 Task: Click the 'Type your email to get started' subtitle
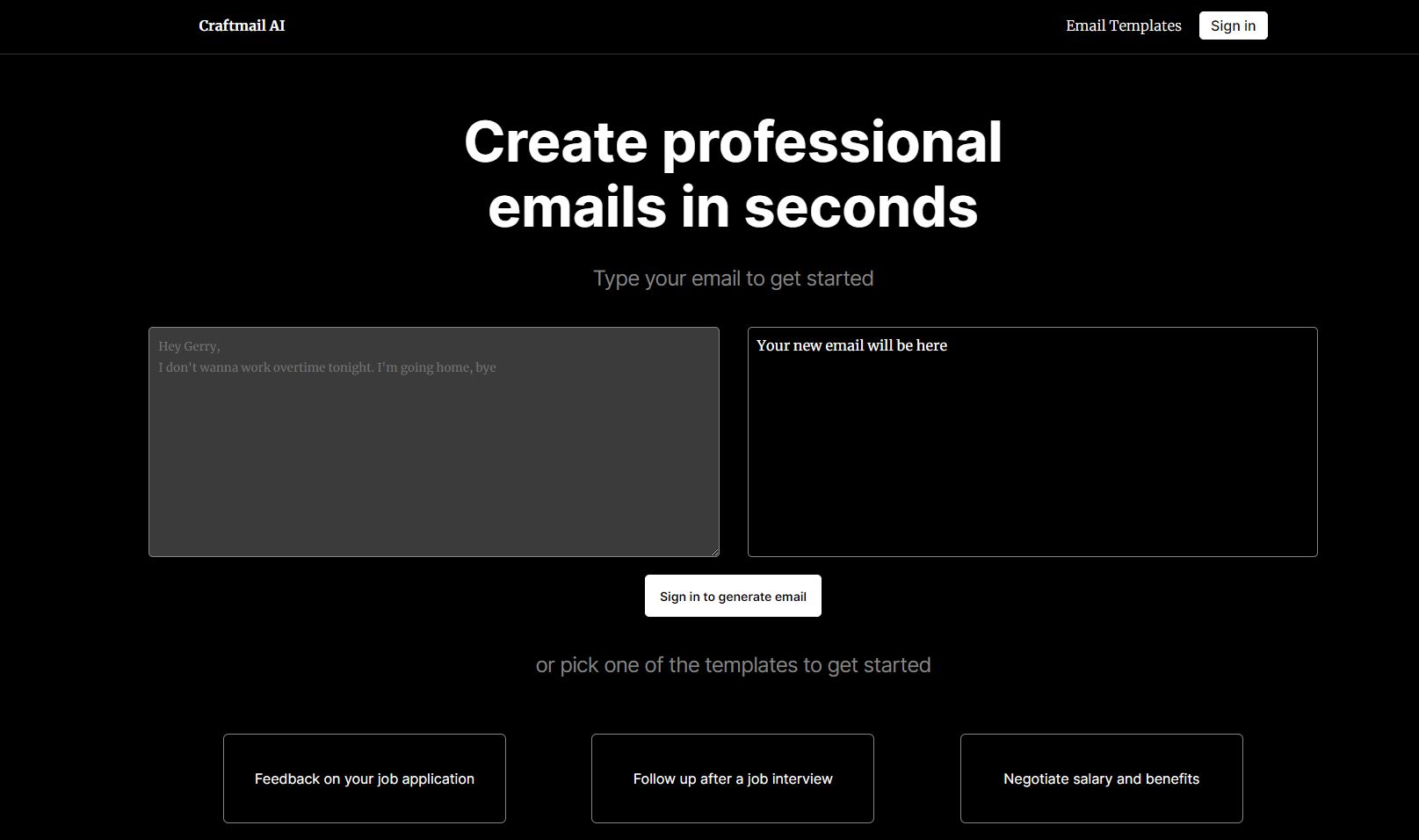tap(733, 279)
